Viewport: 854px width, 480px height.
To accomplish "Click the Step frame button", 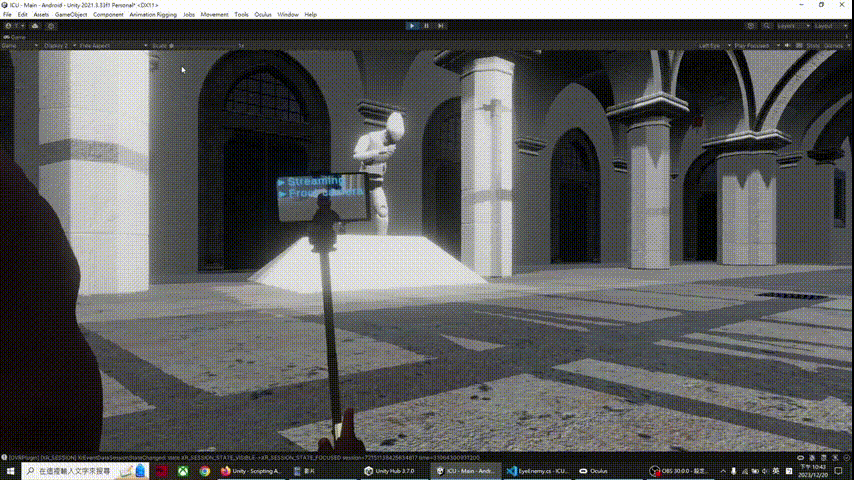I will [x=442, y=25].
